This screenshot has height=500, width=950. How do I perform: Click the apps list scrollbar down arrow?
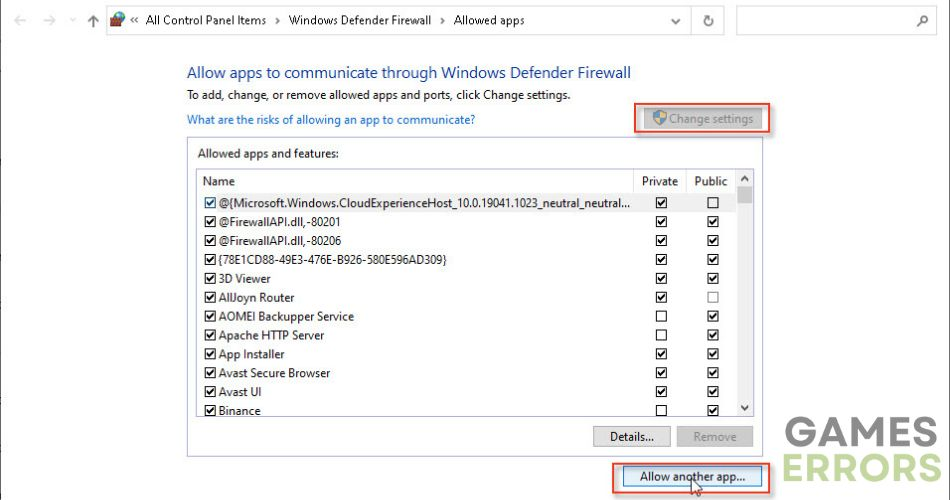pyautogui.click(x=744, y=408)
